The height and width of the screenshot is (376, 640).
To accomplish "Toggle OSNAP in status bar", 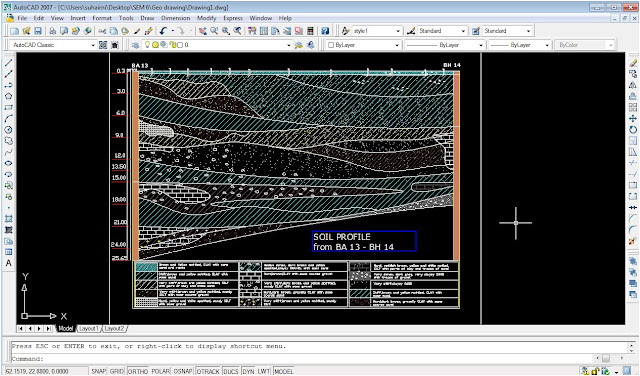I will pos(183,371).
